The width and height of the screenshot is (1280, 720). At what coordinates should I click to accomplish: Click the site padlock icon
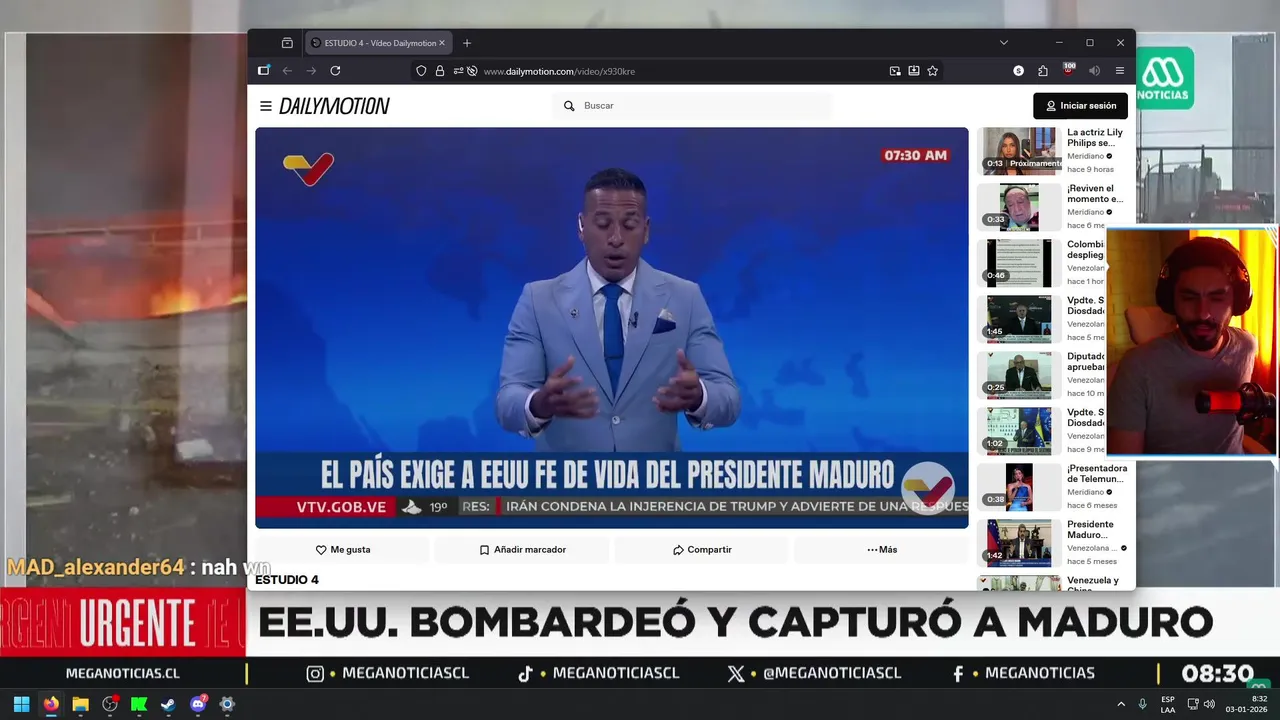[x=440, y=71]
